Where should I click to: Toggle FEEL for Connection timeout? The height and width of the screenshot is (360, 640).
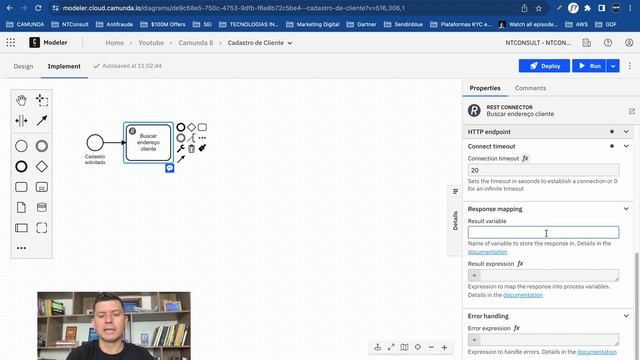[x=525, y=158]
